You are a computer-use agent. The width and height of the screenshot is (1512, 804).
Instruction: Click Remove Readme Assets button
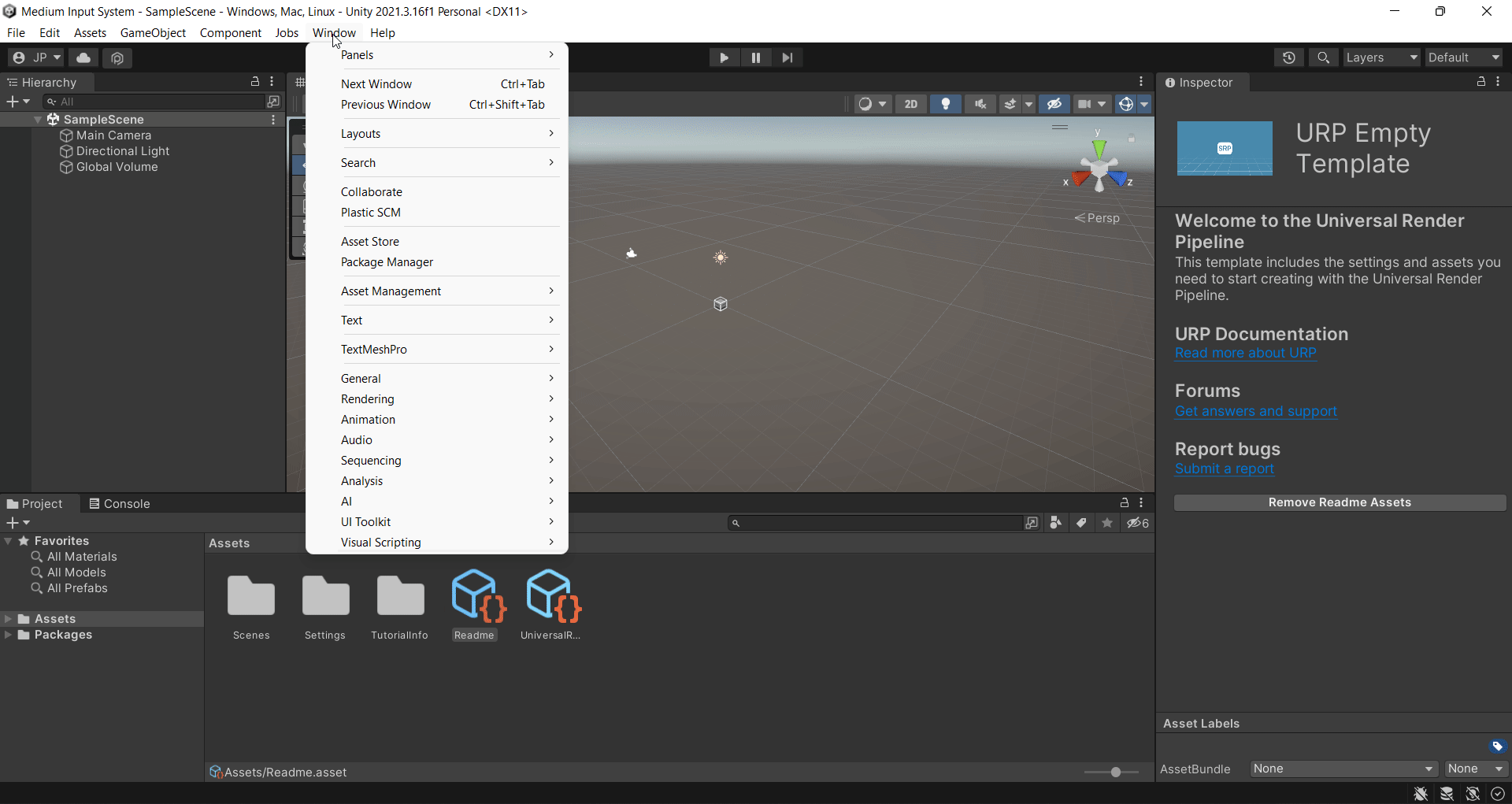point(1340,502)
